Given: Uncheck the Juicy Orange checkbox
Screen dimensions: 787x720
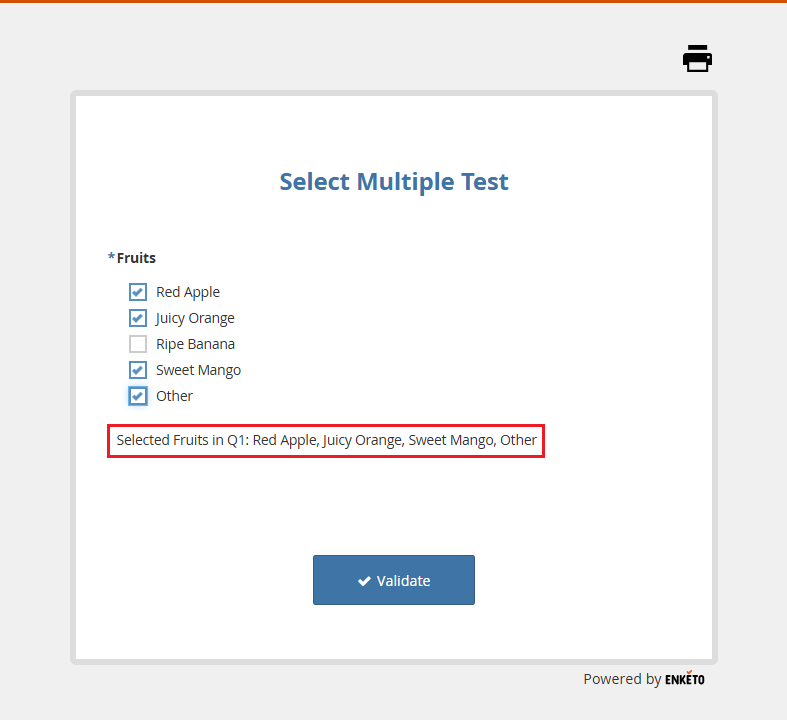Looking at the screenshot, I should point(138,318).
